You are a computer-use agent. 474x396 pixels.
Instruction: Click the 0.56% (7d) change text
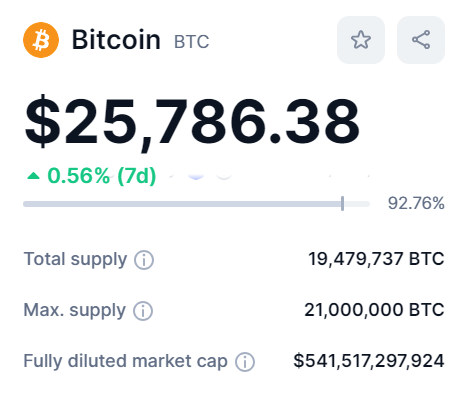click(102, 176)
